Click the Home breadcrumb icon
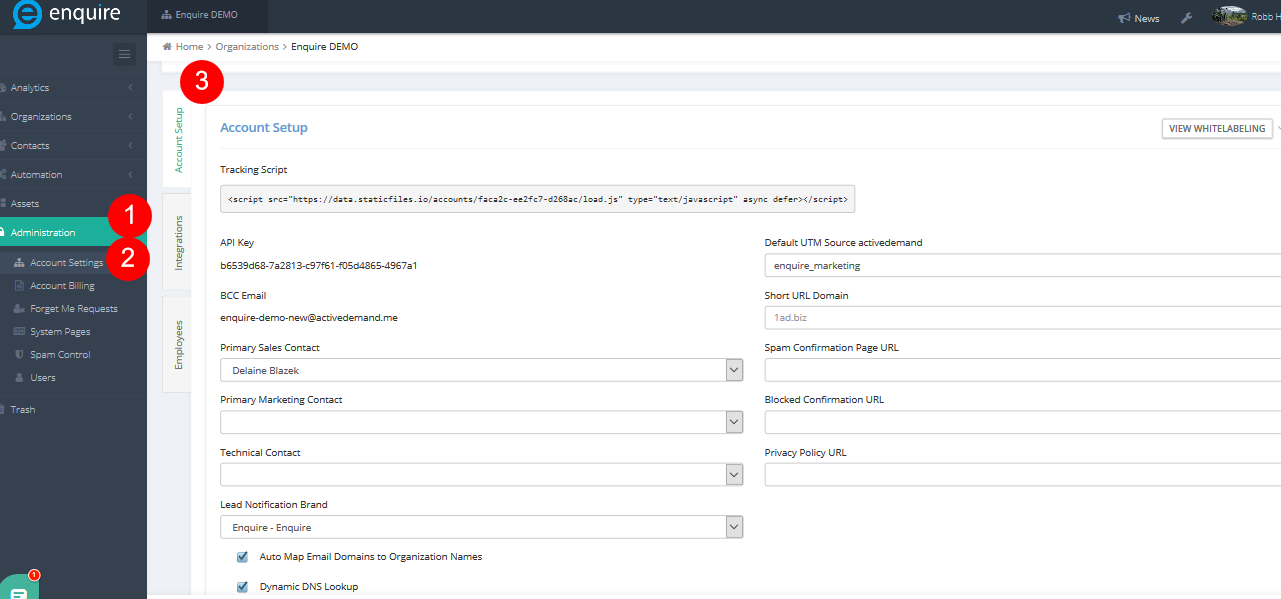1281x599 pixels. (x=167, y=47)
